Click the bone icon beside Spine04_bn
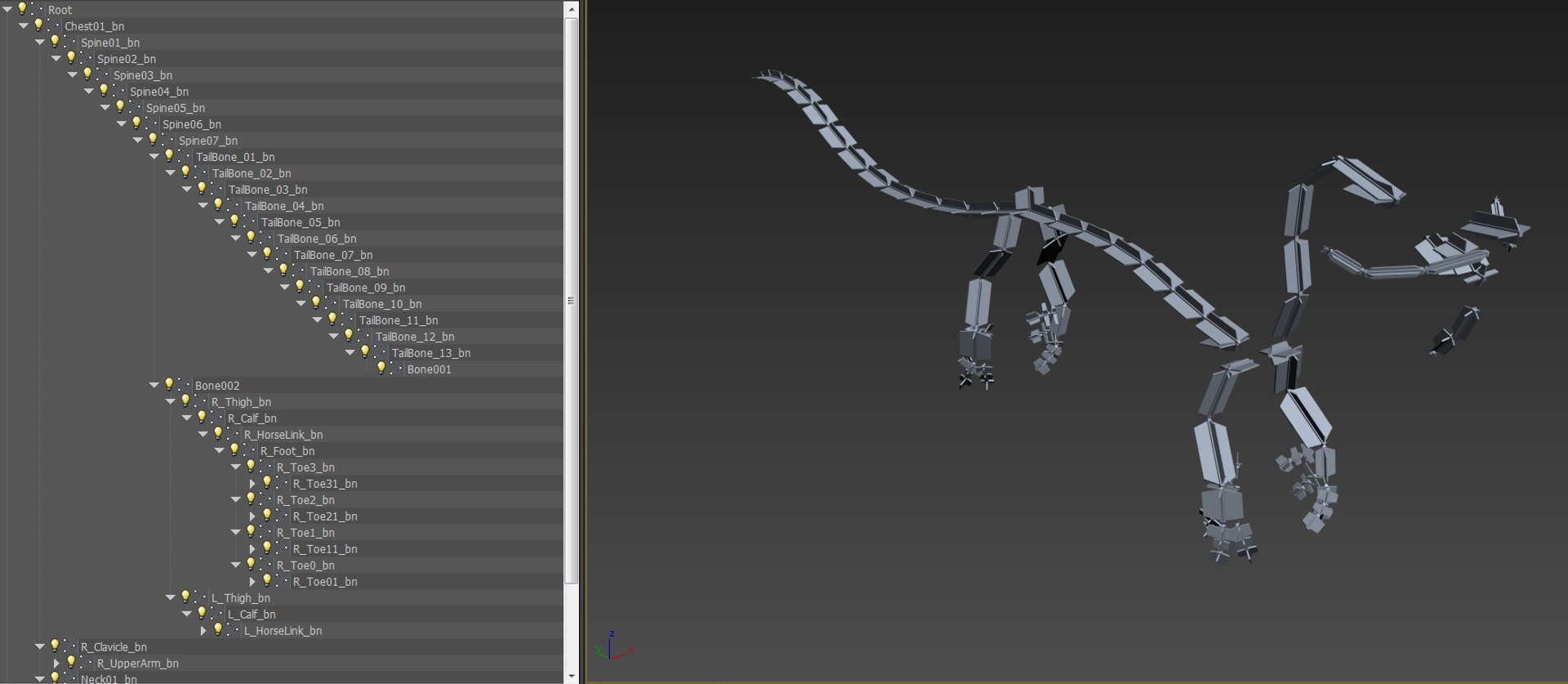The width and height of the screenshot is (1568, 684). point(118,92)
